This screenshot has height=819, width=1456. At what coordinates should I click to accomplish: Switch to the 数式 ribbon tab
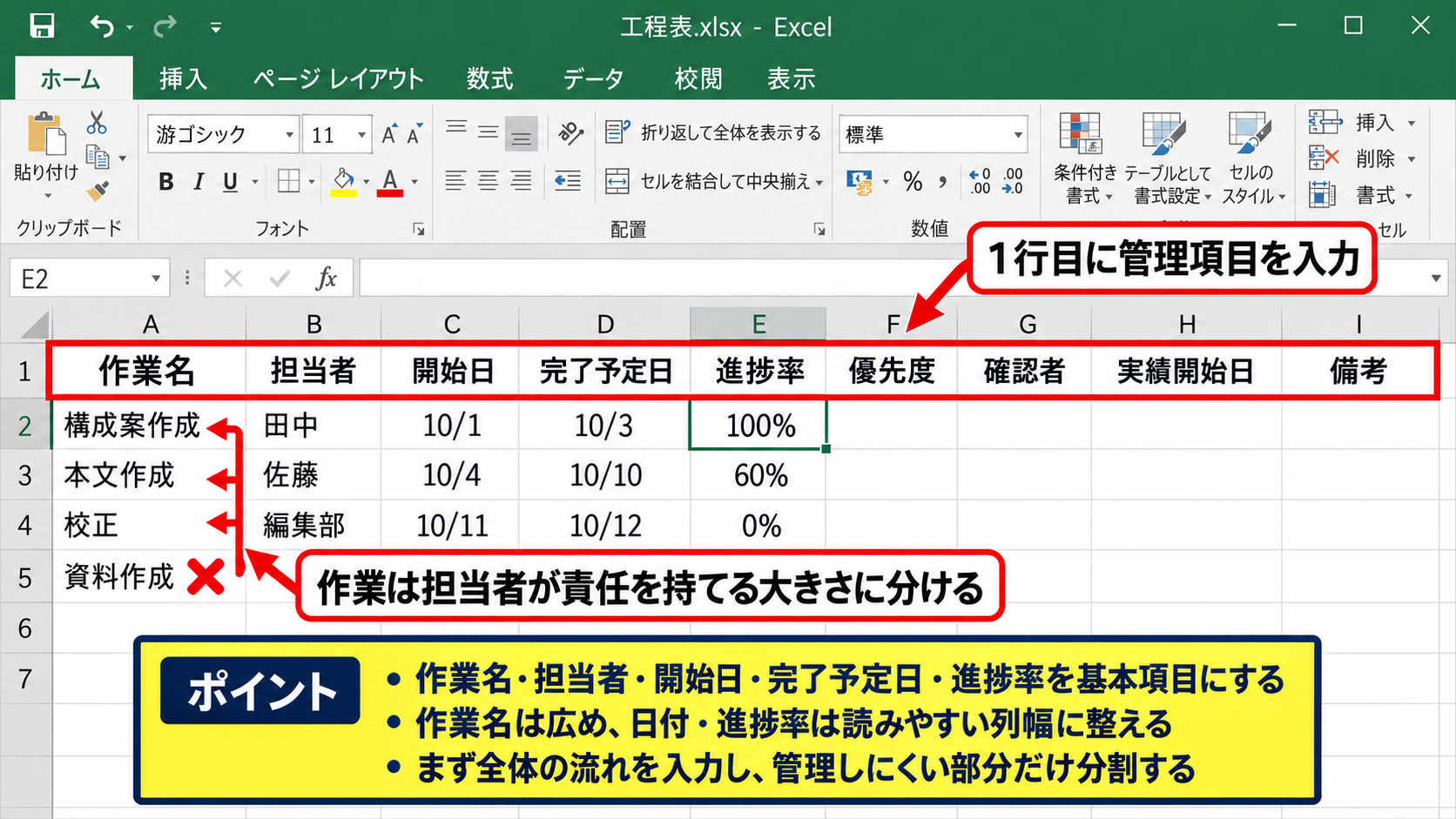tap(489, 79)
